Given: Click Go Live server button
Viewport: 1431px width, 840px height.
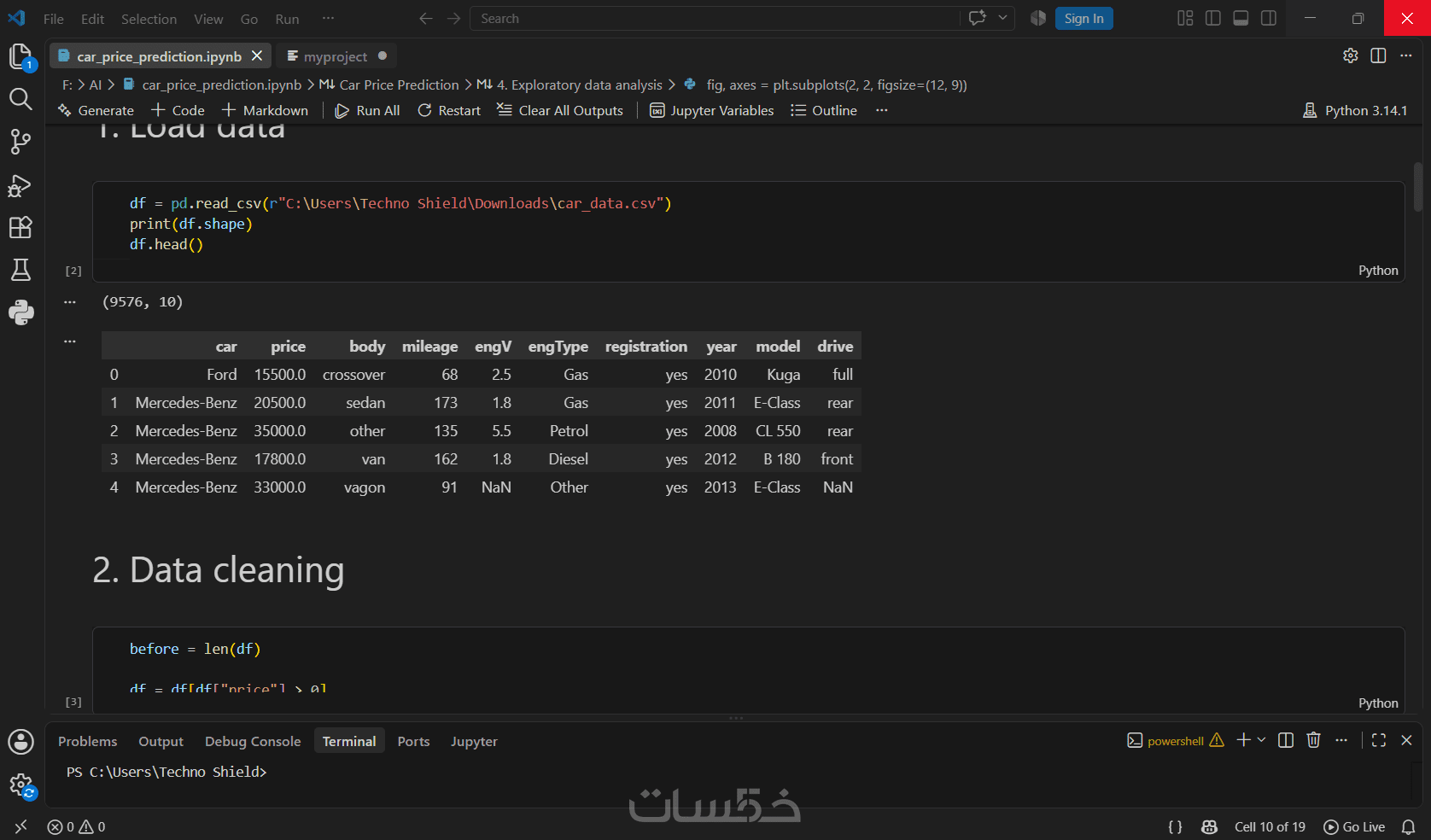Looking at the screenshot, I should 1354,826.
